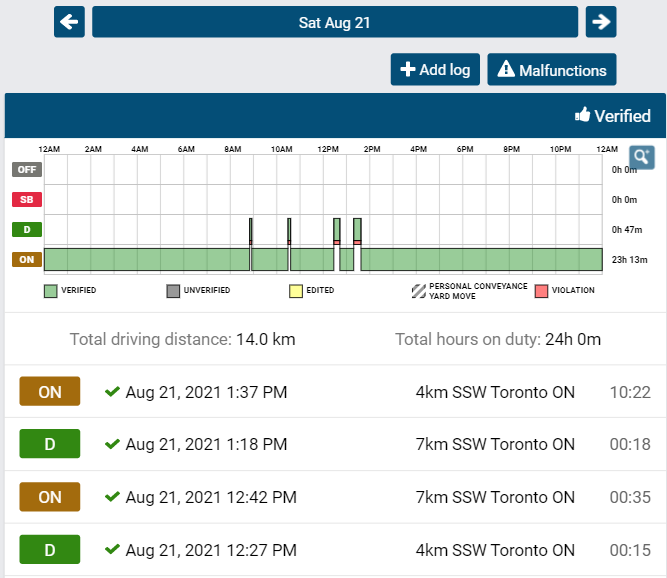Click checkmark beside 12:27 PM entry
This screenshot has width=667, height=578.
pyautogui.click(x=112, y=549)
